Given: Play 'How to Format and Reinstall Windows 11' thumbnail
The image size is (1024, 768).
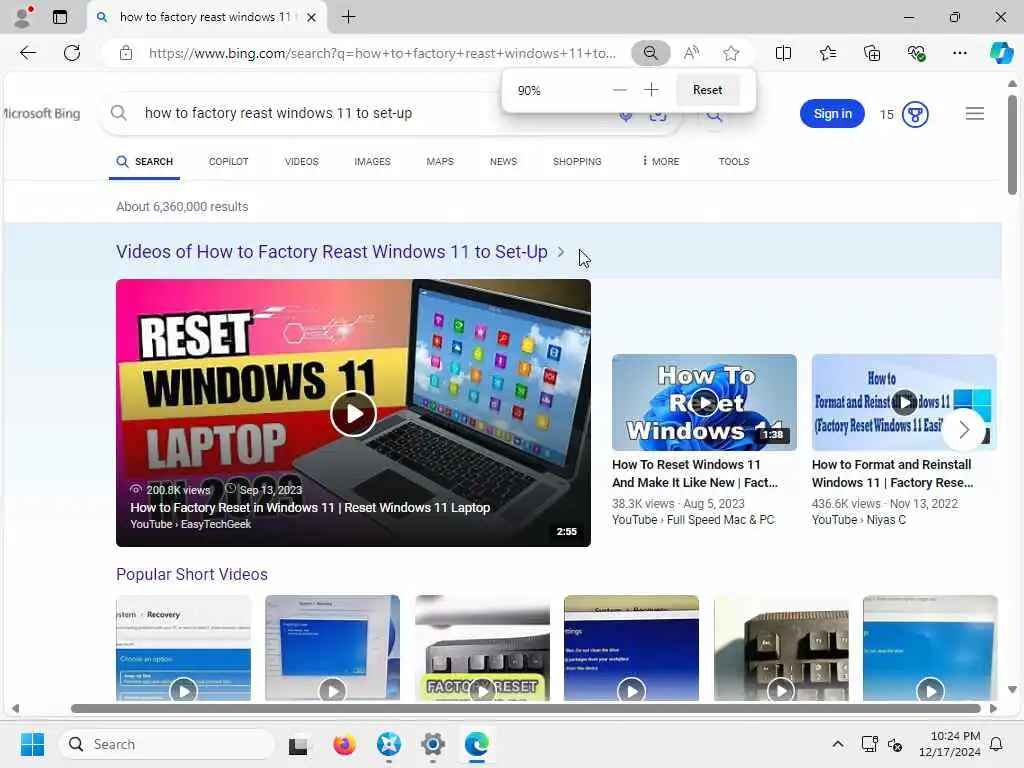Looking at the screenshot, I should [x=903, y=402].
